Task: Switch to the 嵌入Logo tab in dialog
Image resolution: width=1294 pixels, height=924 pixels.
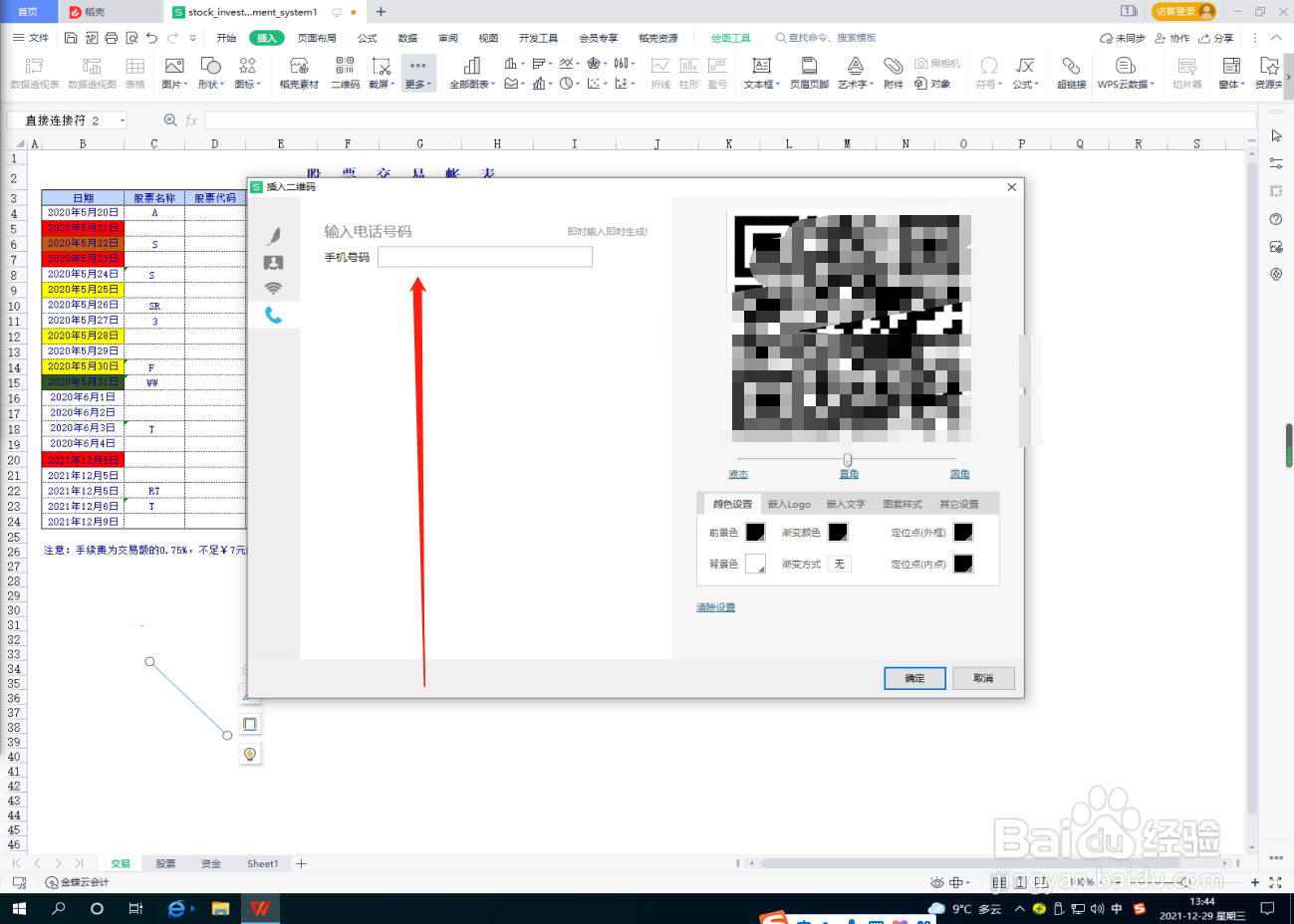Action: point(789,504)
